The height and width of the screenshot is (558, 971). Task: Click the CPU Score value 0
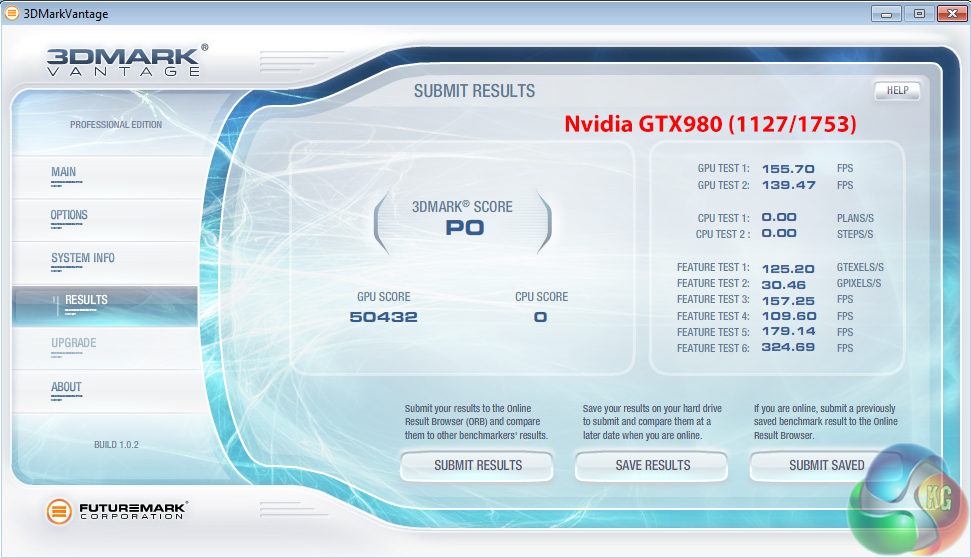coord(541,317)
